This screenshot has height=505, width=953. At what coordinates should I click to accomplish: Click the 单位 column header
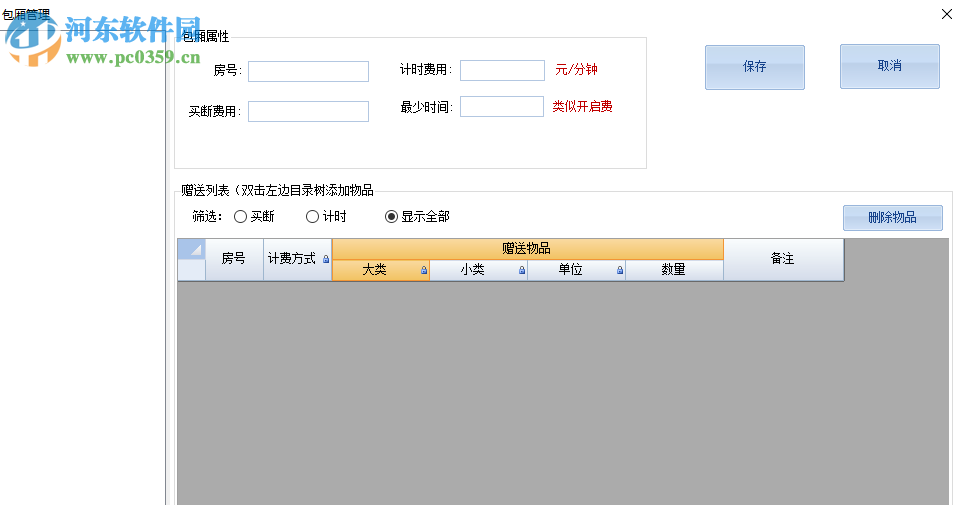[576, 270]
